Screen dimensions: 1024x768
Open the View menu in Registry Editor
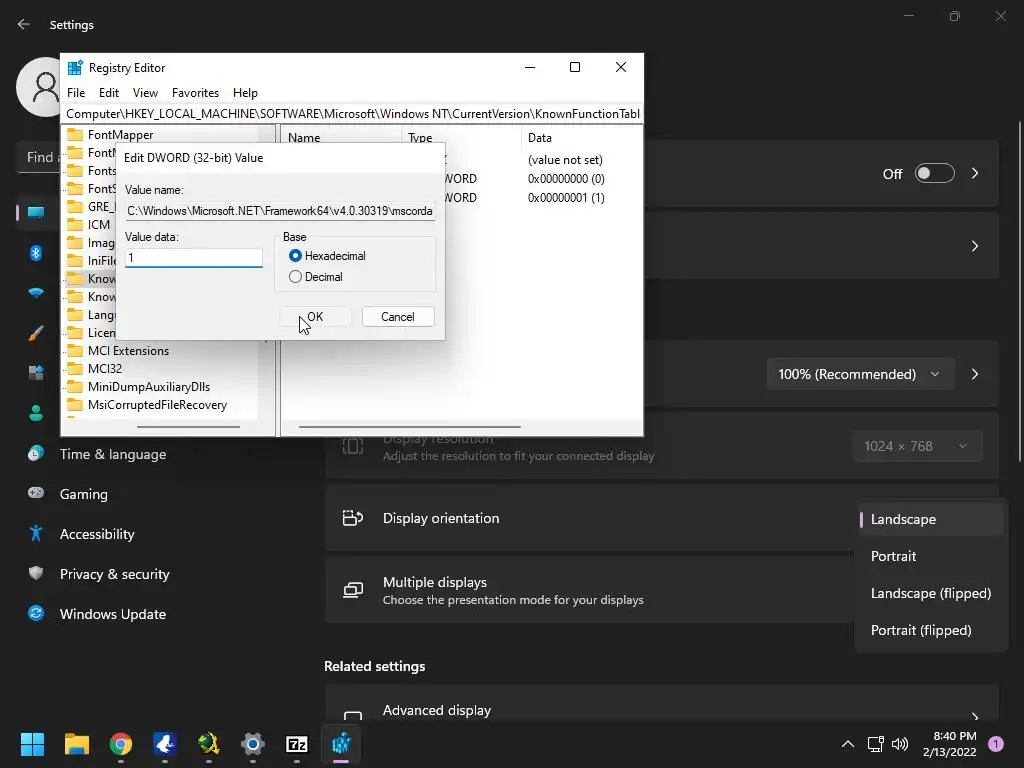(145, 93)
